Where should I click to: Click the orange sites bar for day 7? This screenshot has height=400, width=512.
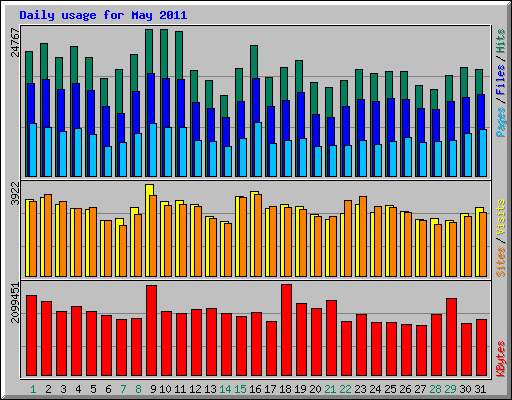[123, 251]
